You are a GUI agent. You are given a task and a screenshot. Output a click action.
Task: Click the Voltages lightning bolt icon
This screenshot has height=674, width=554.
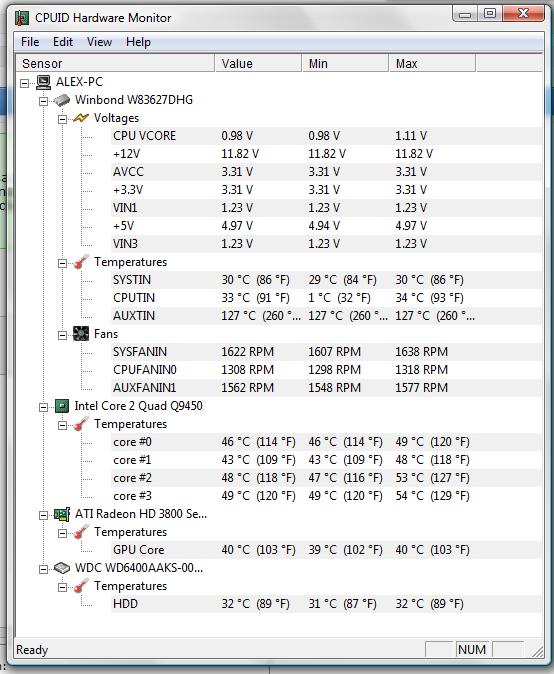[x=81, y=118]
